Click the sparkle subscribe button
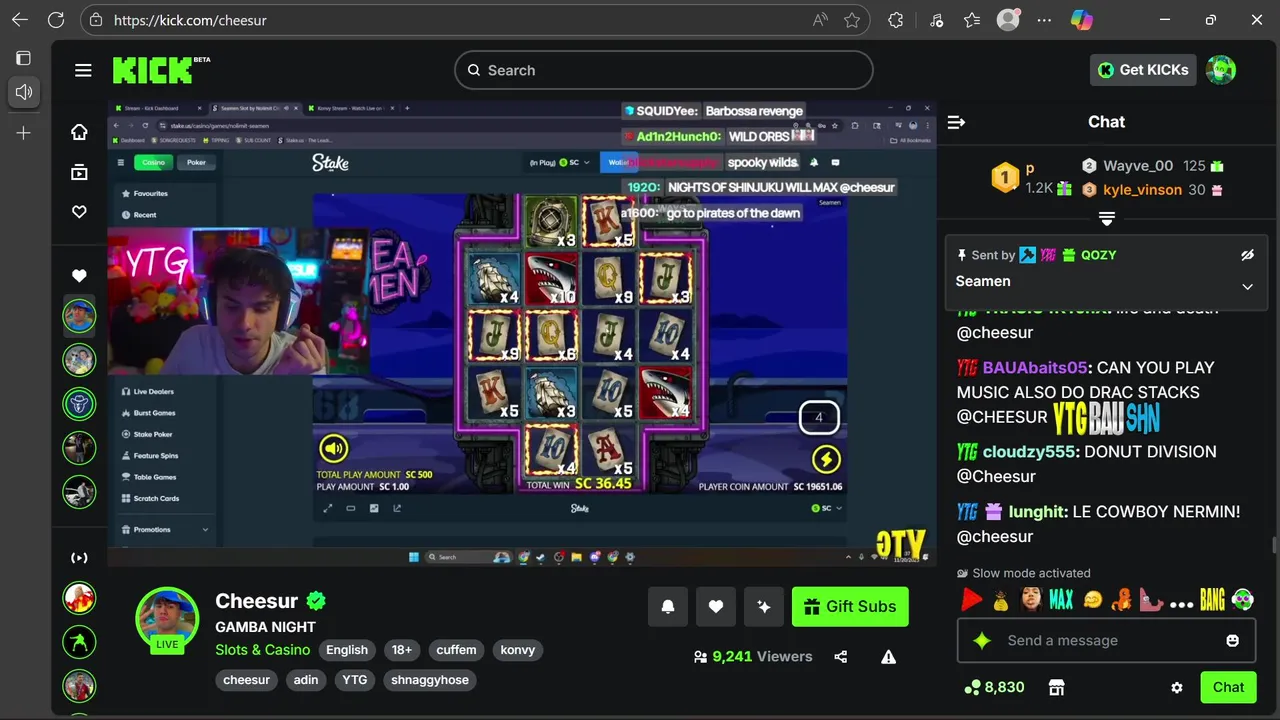This screenshot has height=720, width=1280. point(764,606)
